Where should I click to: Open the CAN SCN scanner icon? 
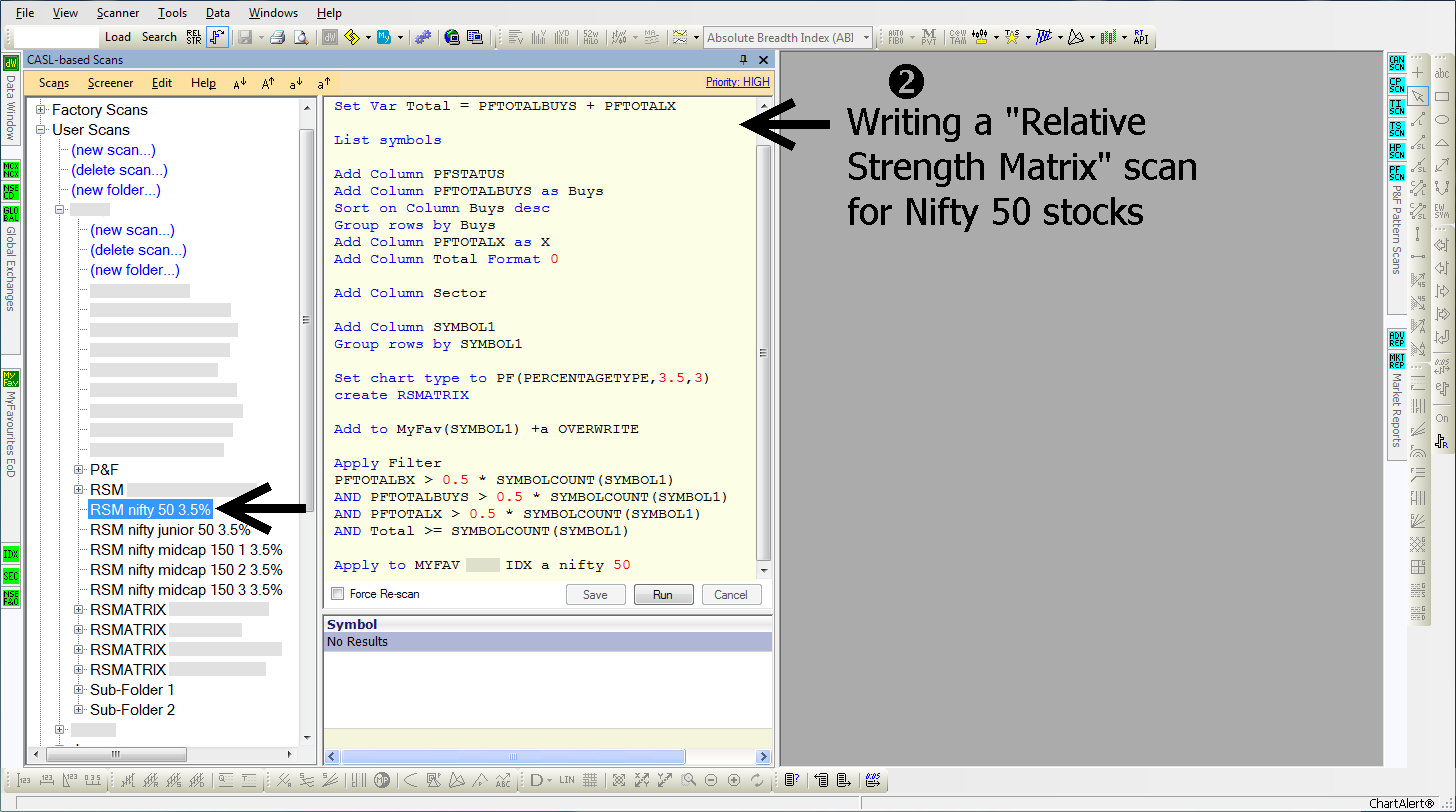pyautogui.click(x=1397, y=63)
